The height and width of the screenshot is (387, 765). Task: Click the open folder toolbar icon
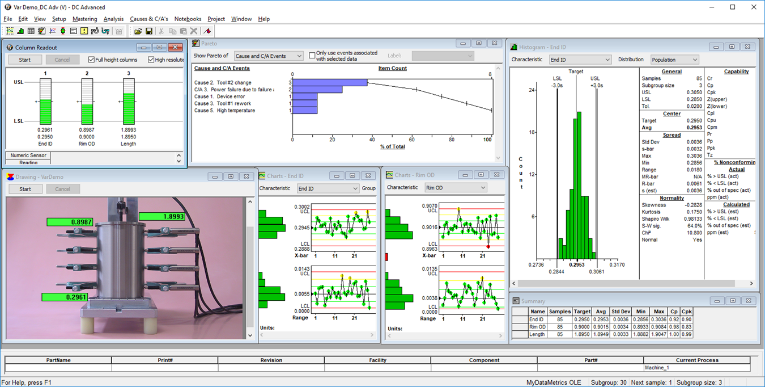point(138,31)
